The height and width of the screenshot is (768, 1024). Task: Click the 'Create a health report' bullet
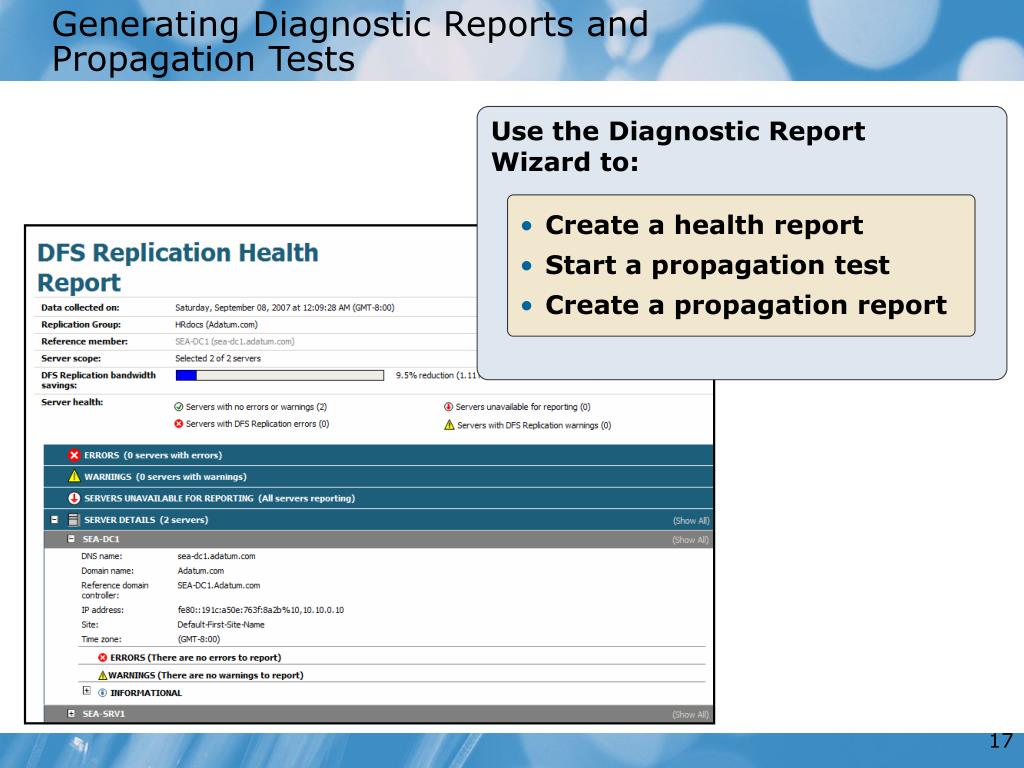(x=703, y=225)
